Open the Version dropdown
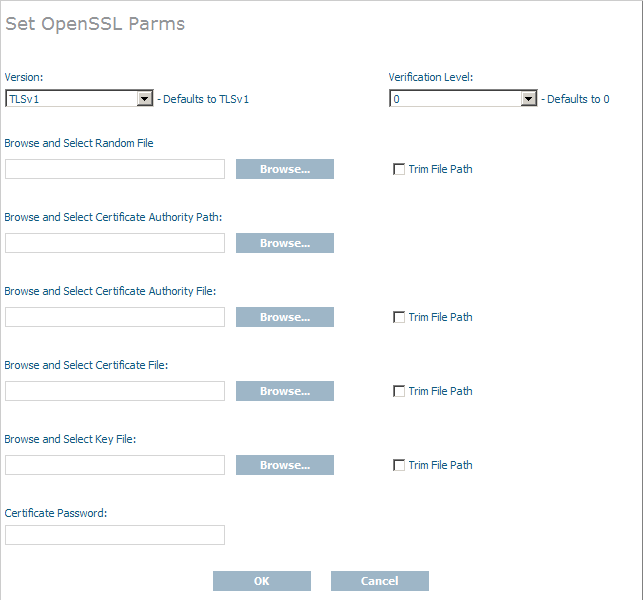The image size is (643, 600). (79, 99)
